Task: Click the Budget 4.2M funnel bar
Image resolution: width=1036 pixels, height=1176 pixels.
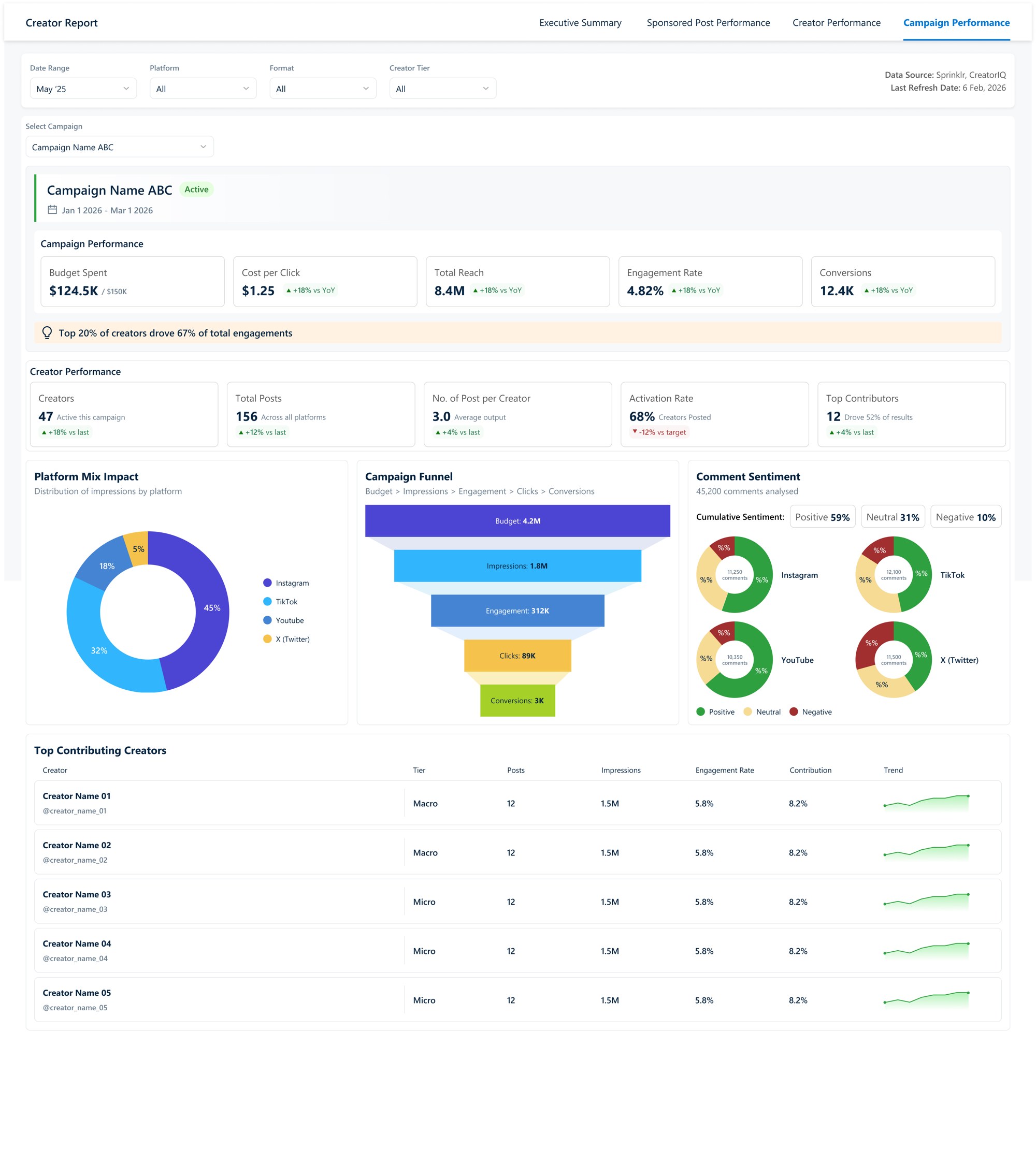Action: [x=517, y=521]
